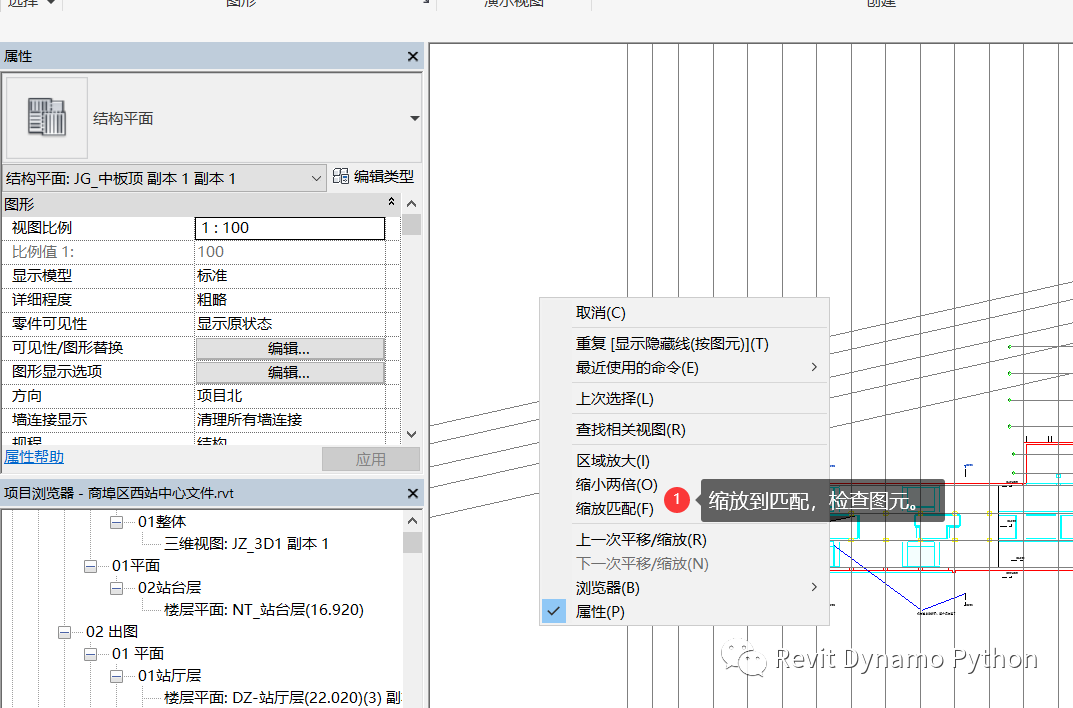The image size is (1073, 708).
Task: Choose 重复 [显示隐藏线(按图元)](T)
Action: [x=684, y=343]
